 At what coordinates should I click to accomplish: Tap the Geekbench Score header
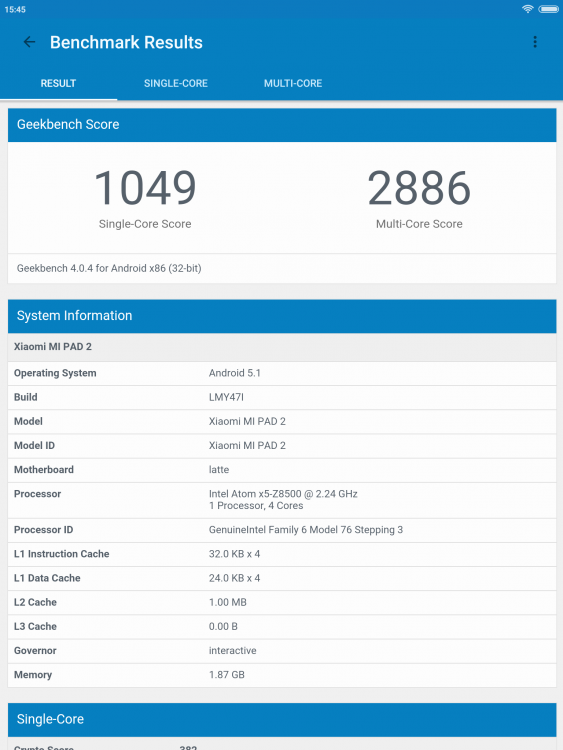(282, 125)
